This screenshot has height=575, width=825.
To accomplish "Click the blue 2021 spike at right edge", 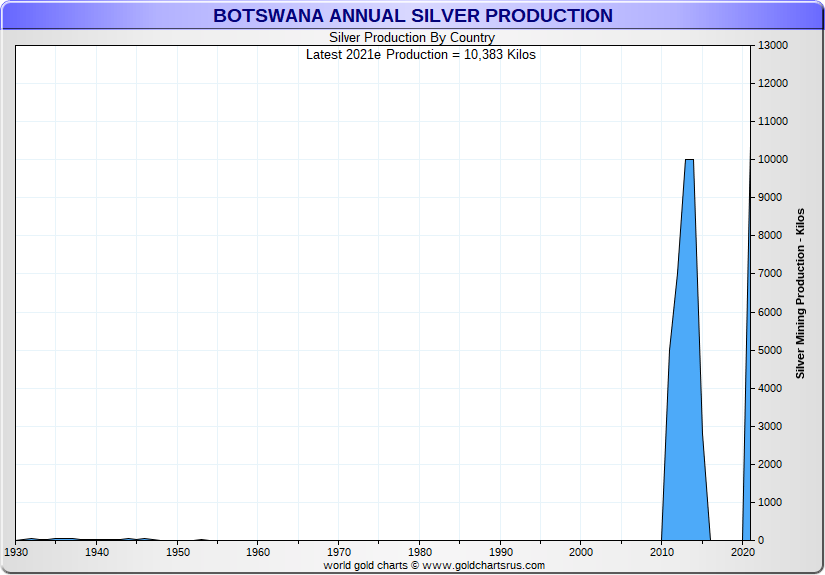I will point(747,400).
